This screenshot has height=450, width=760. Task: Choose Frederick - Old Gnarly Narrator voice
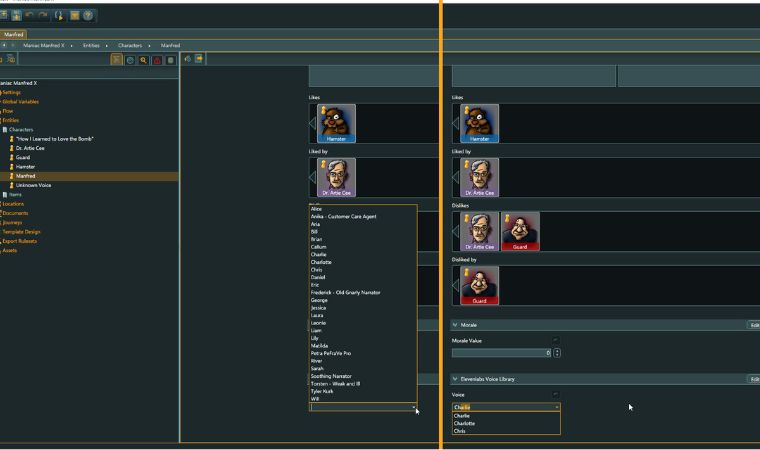pyautogui.click(x=346, y=292)
